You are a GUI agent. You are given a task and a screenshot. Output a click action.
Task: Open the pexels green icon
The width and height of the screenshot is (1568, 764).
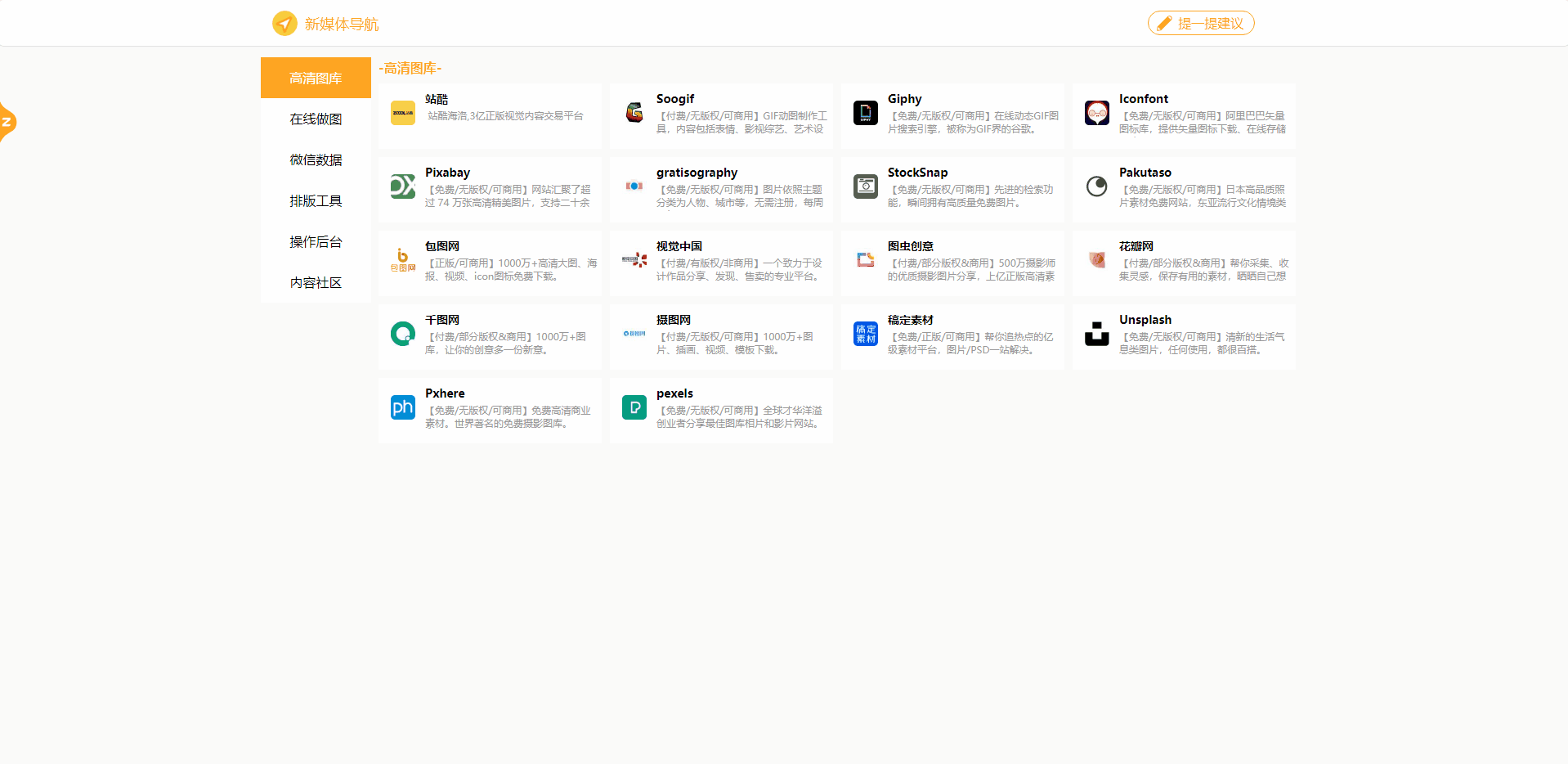(x=634, y=407)
